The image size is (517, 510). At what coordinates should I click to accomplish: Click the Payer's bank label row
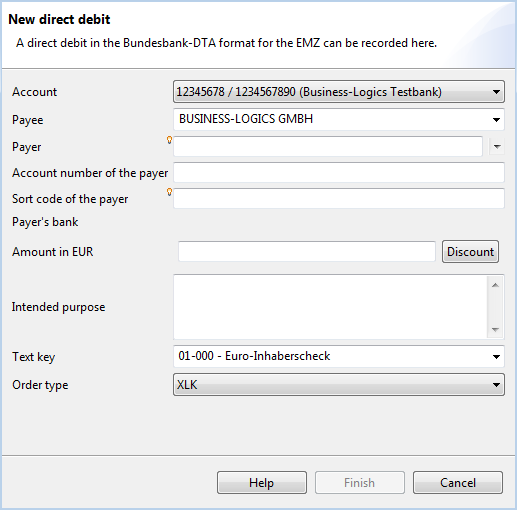click(45, 222)
